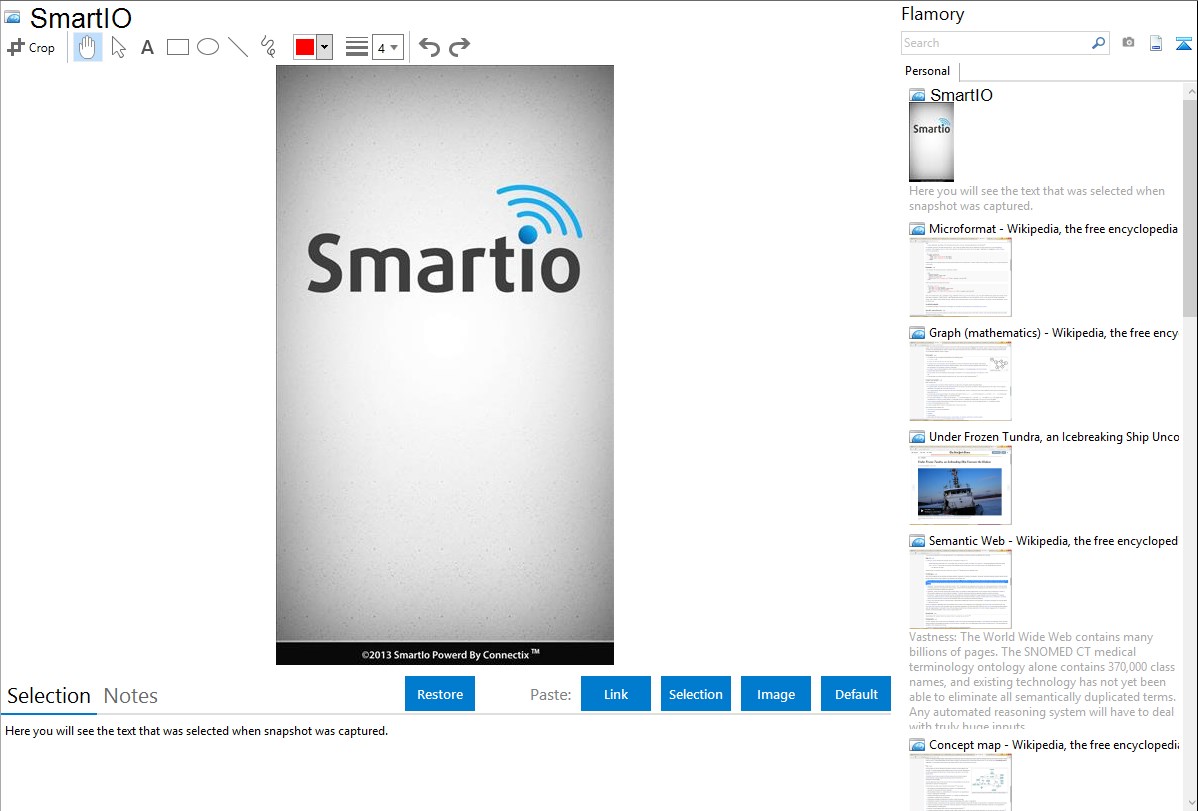
Task: Click the blue top-right panel icon
Action: pos(1183,43)
